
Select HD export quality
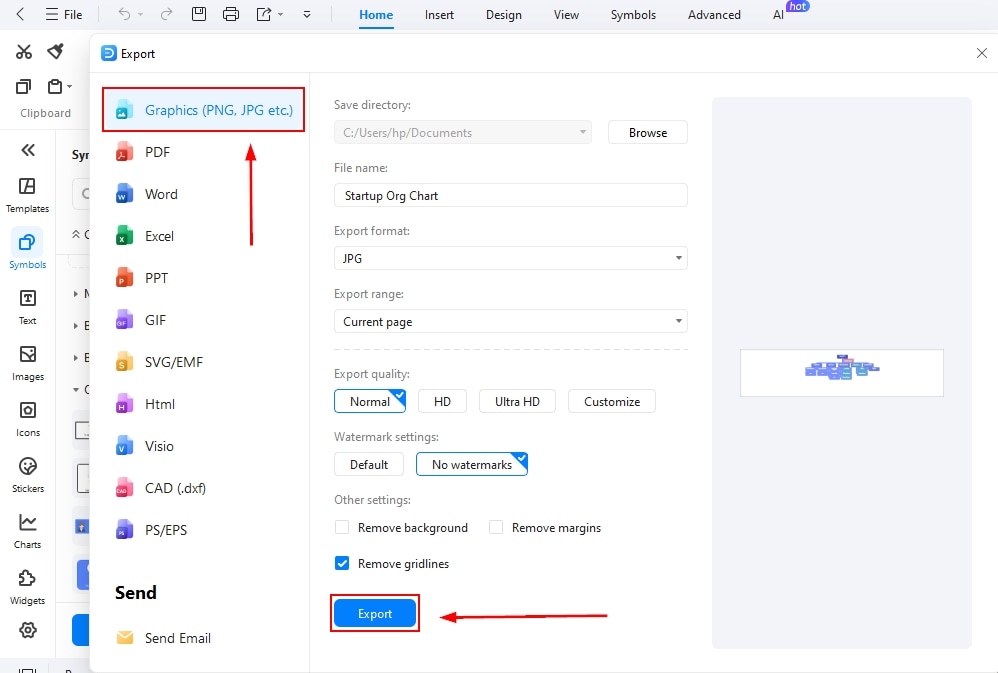(442, 402)
